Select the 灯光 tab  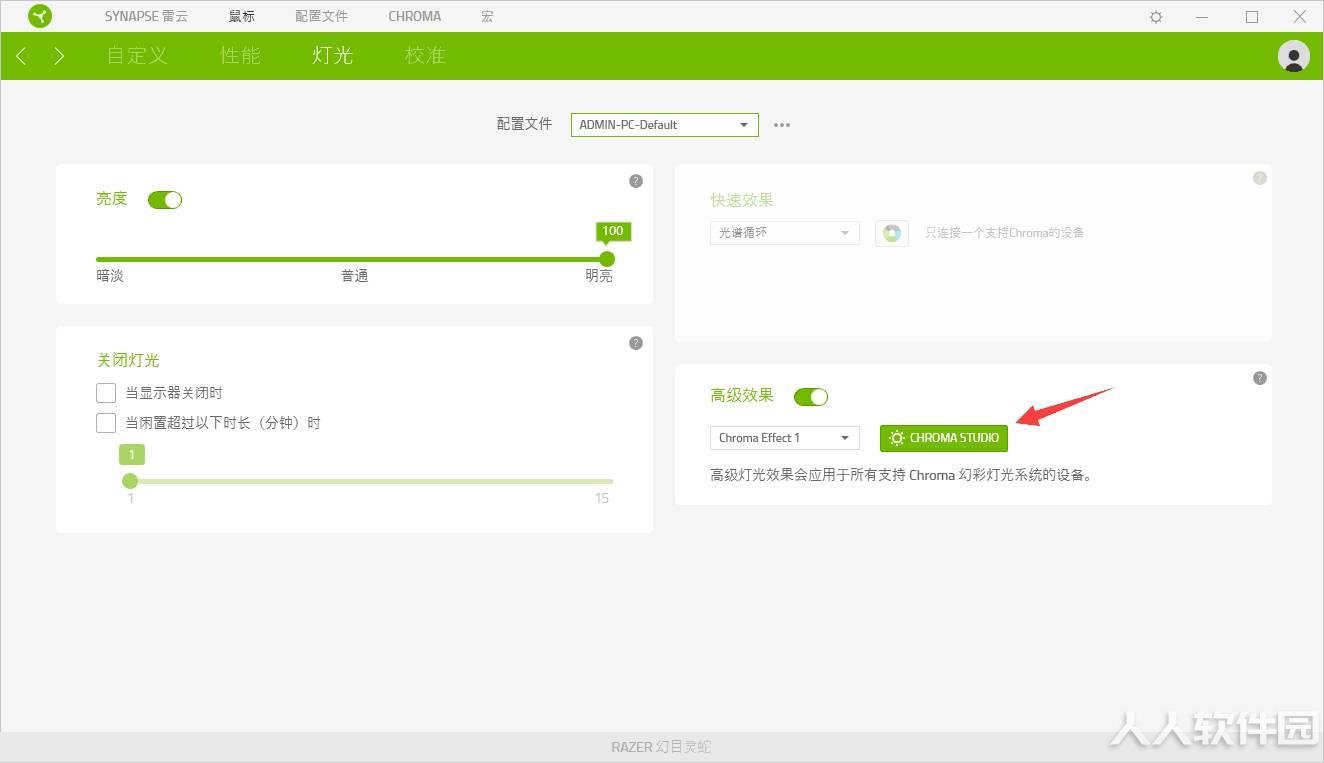[332, 56]
